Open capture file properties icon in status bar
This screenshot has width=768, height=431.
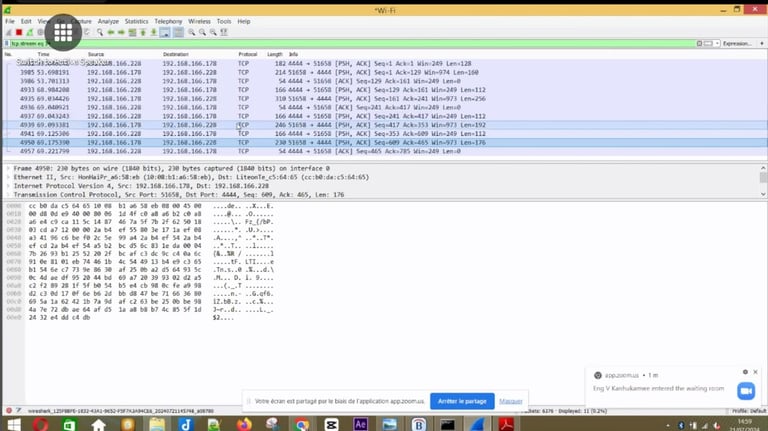tap(19, 411)
